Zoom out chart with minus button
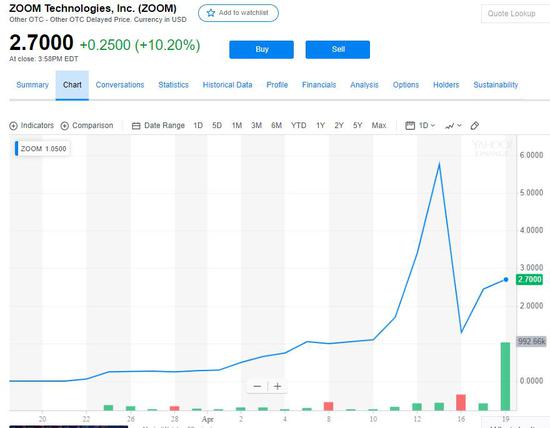The height and width of the screenshot is (428, 550). pyautogui.click(x=257, y=386)
